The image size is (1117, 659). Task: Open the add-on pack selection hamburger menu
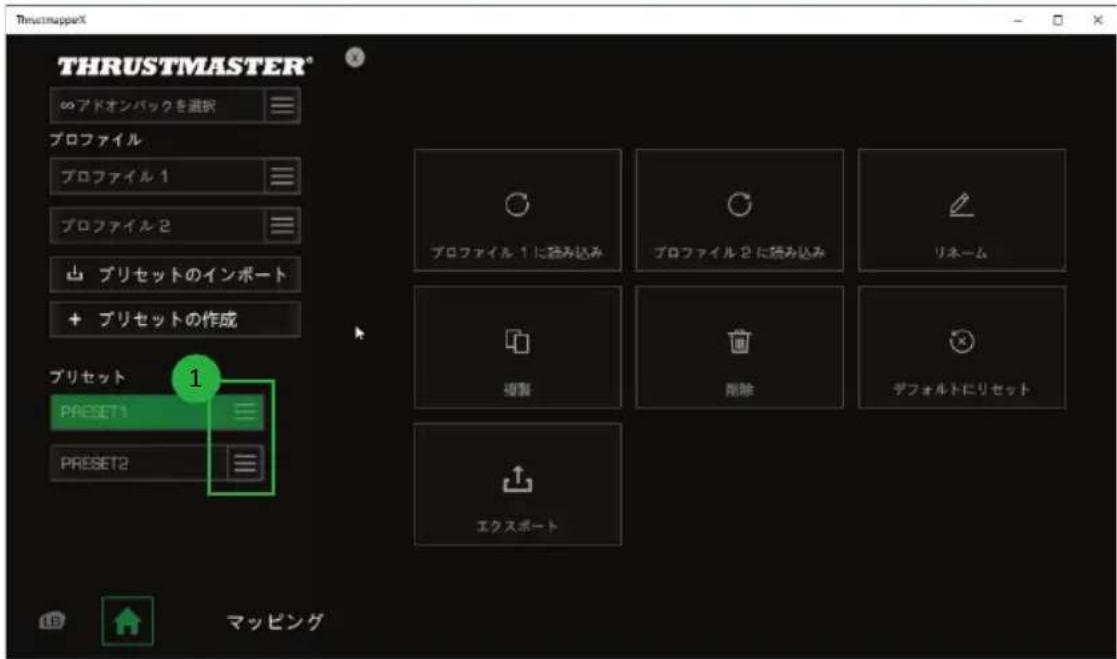(x=282, y=106)
